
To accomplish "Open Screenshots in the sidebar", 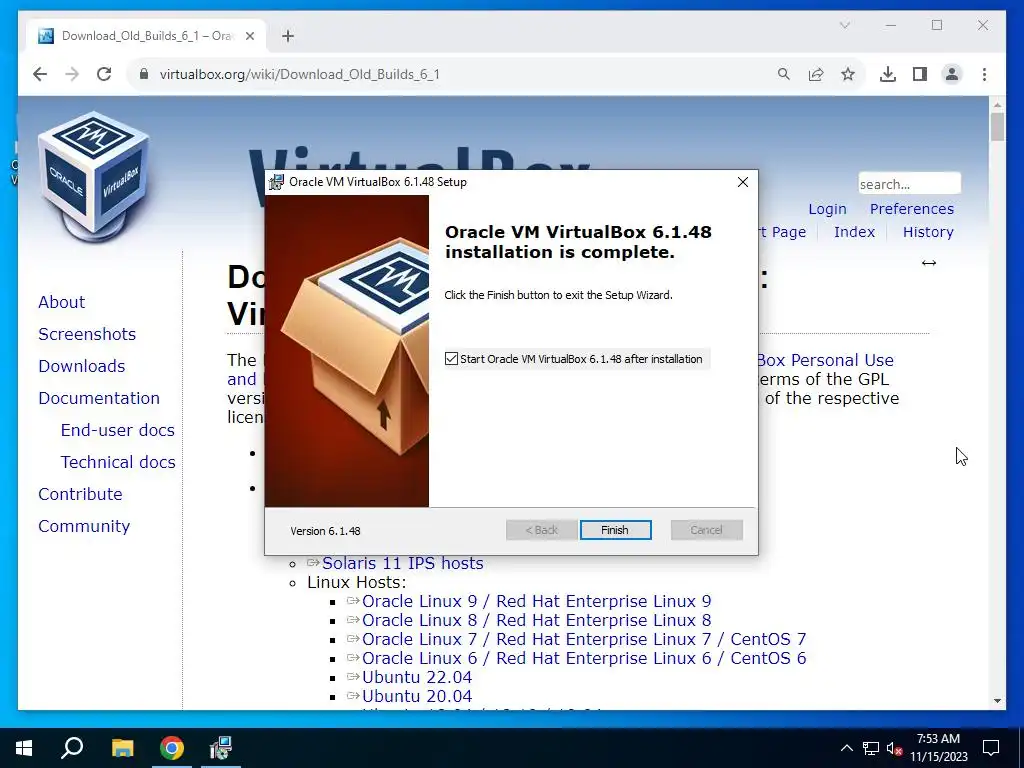I will [87, 334].
